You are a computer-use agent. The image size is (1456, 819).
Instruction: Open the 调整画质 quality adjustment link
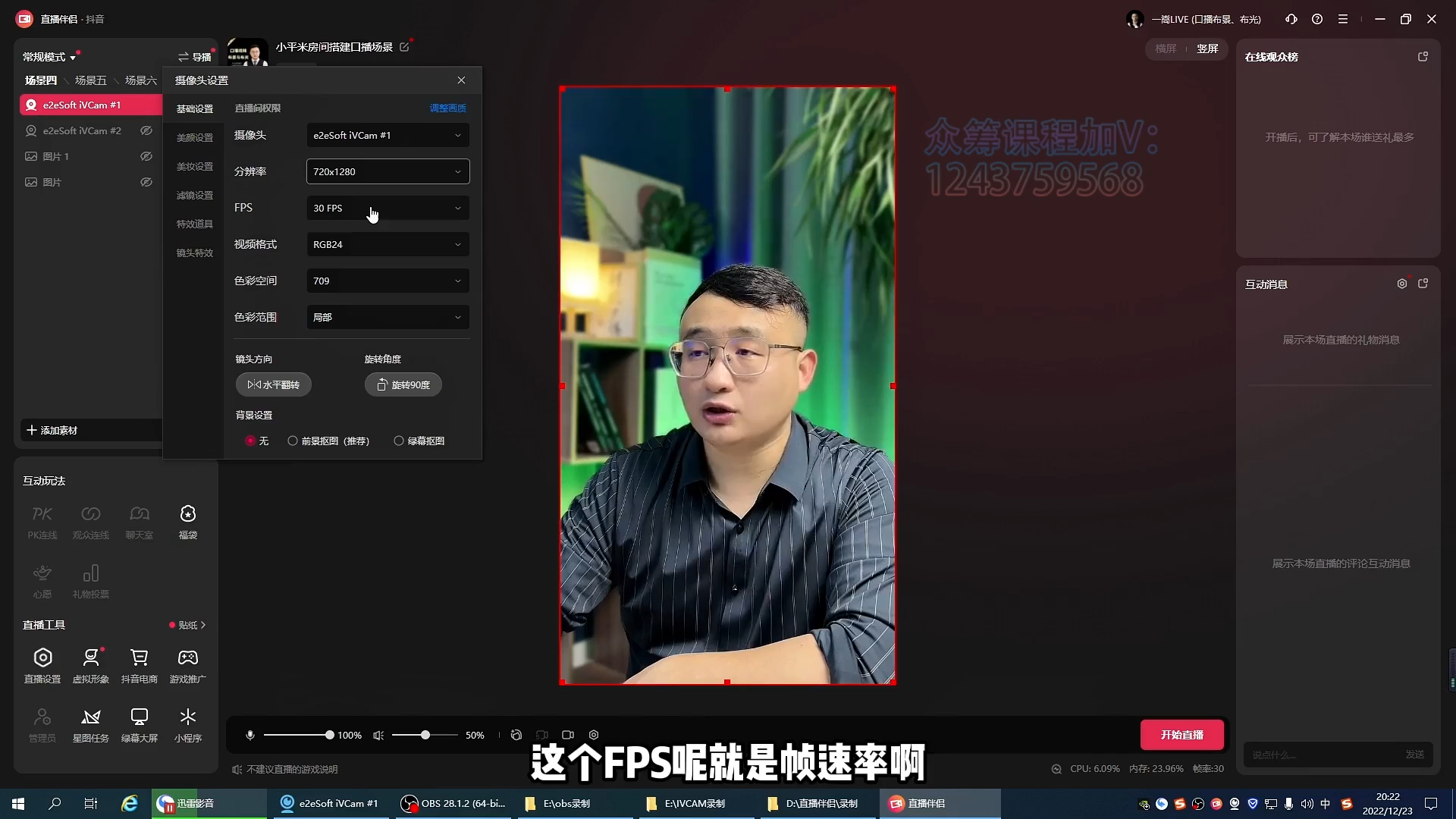click(447, 108)
